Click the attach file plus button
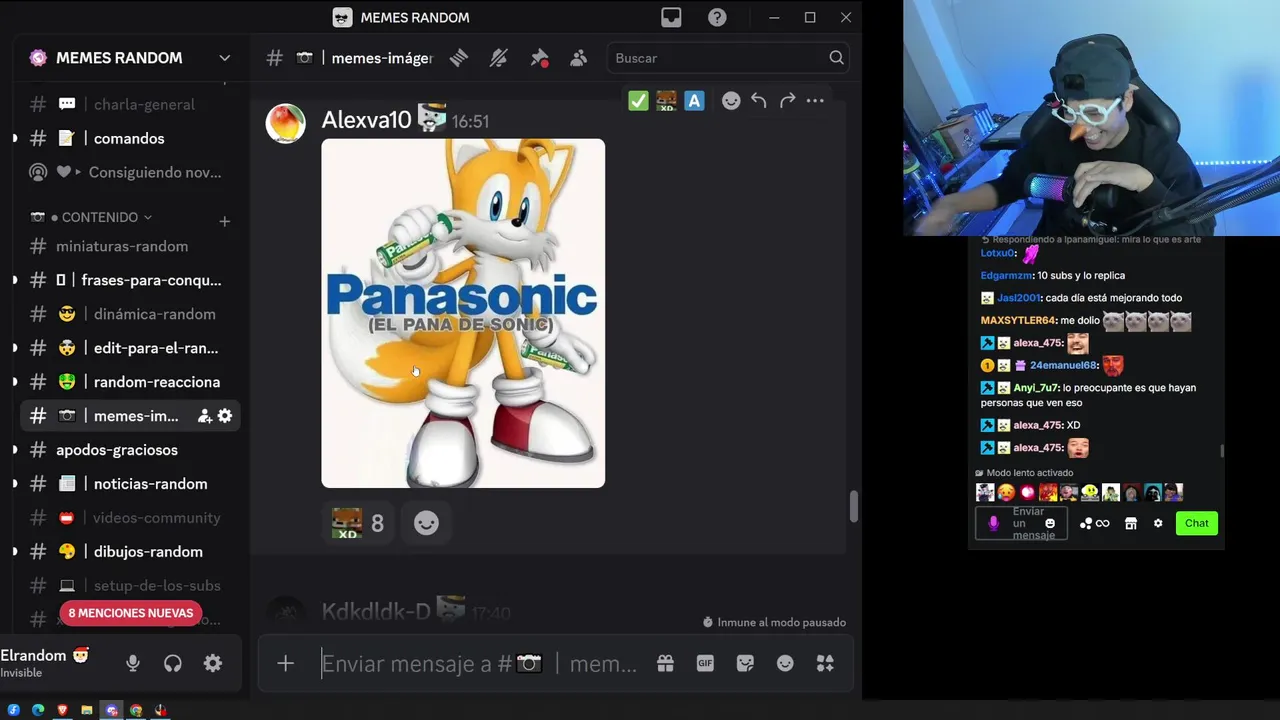Screen dimensions: 1280x720 286,663
